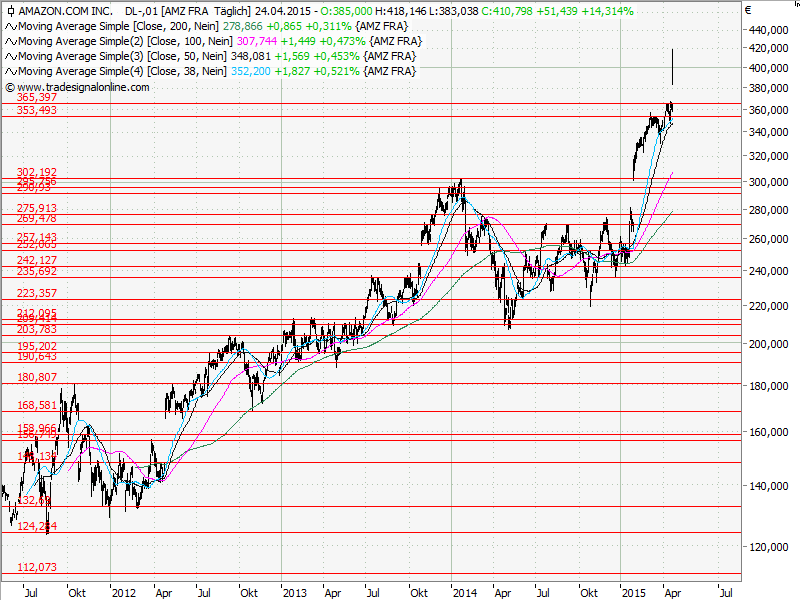The height and width of the screenshot is (600, 800).
Task: Expand the AMZ FRA instrument selector
Action: [186, 10]
